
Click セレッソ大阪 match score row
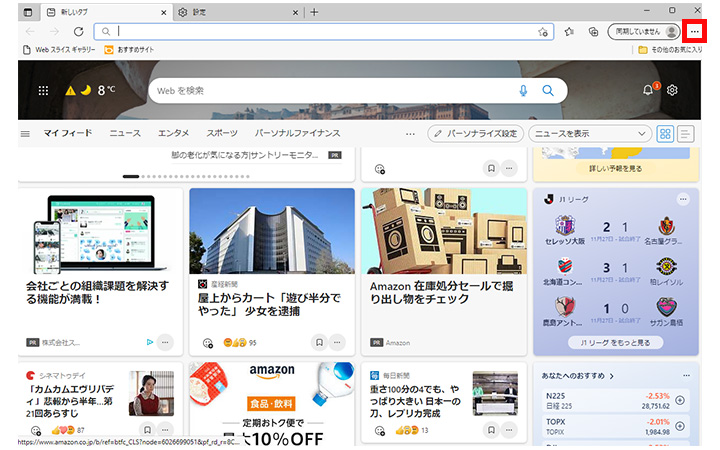(x=615, y=231)
